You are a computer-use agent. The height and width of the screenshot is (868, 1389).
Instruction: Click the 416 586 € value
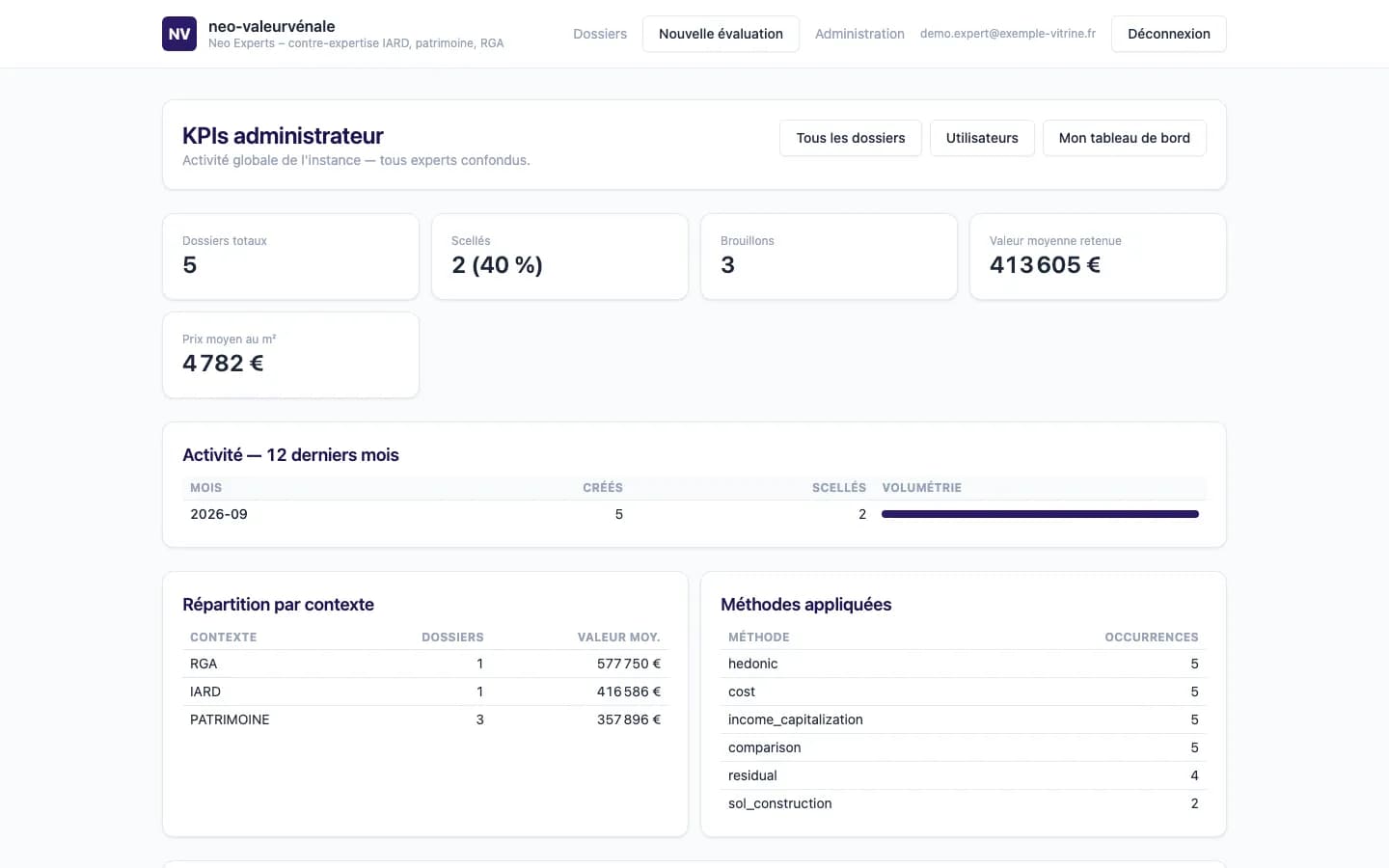[629, 692]
